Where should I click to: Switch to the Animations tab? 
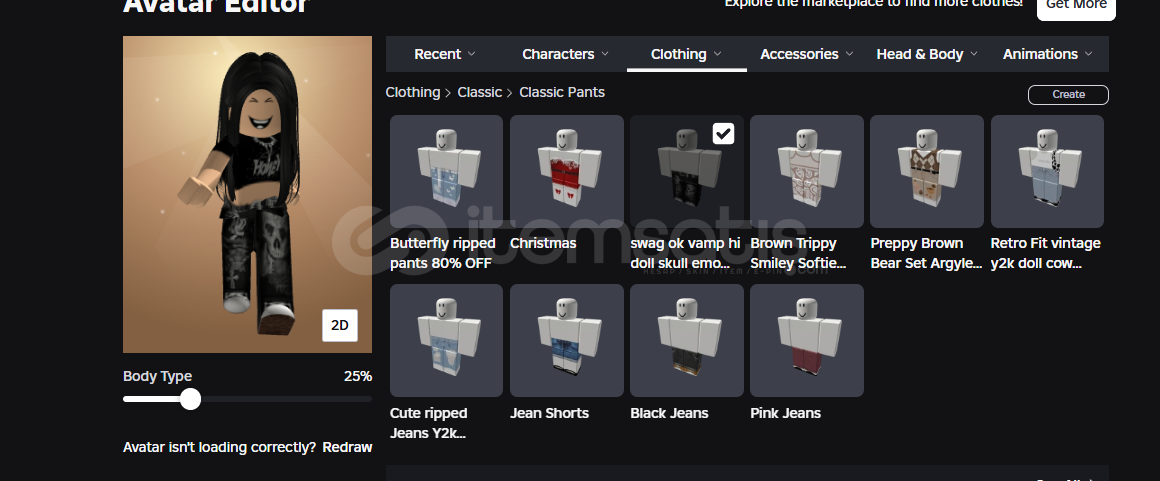(1048, 54)
